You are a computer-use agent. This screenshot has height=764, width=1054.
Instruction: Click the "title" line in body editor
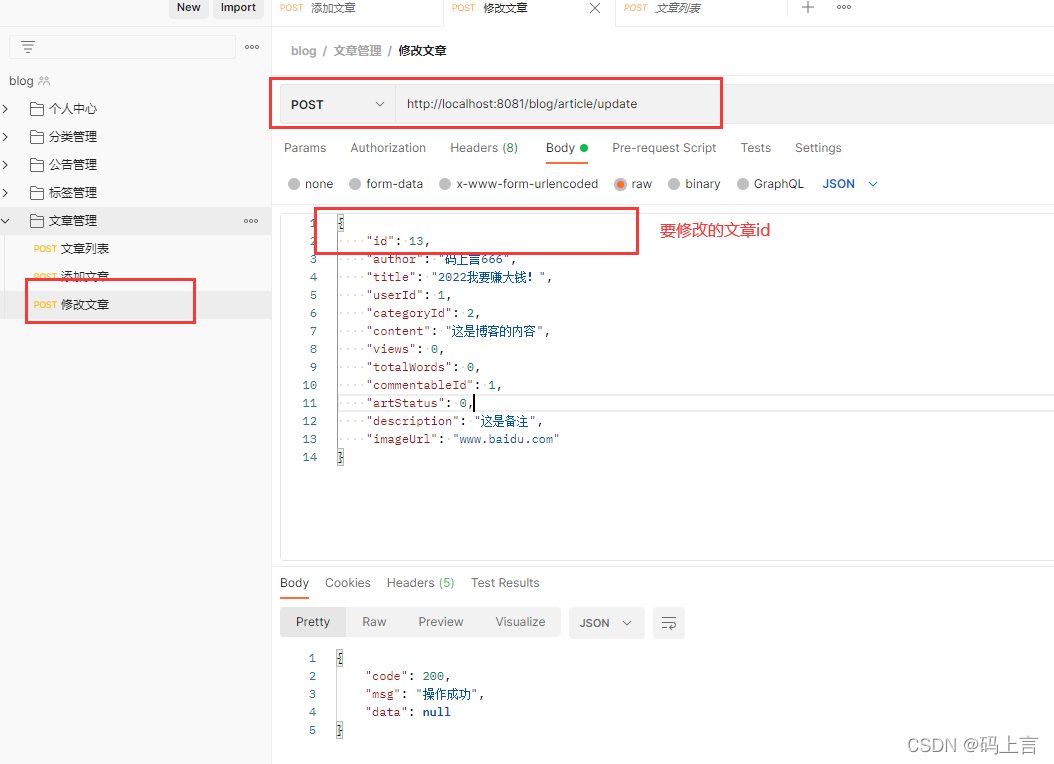(x=459, y=277)
